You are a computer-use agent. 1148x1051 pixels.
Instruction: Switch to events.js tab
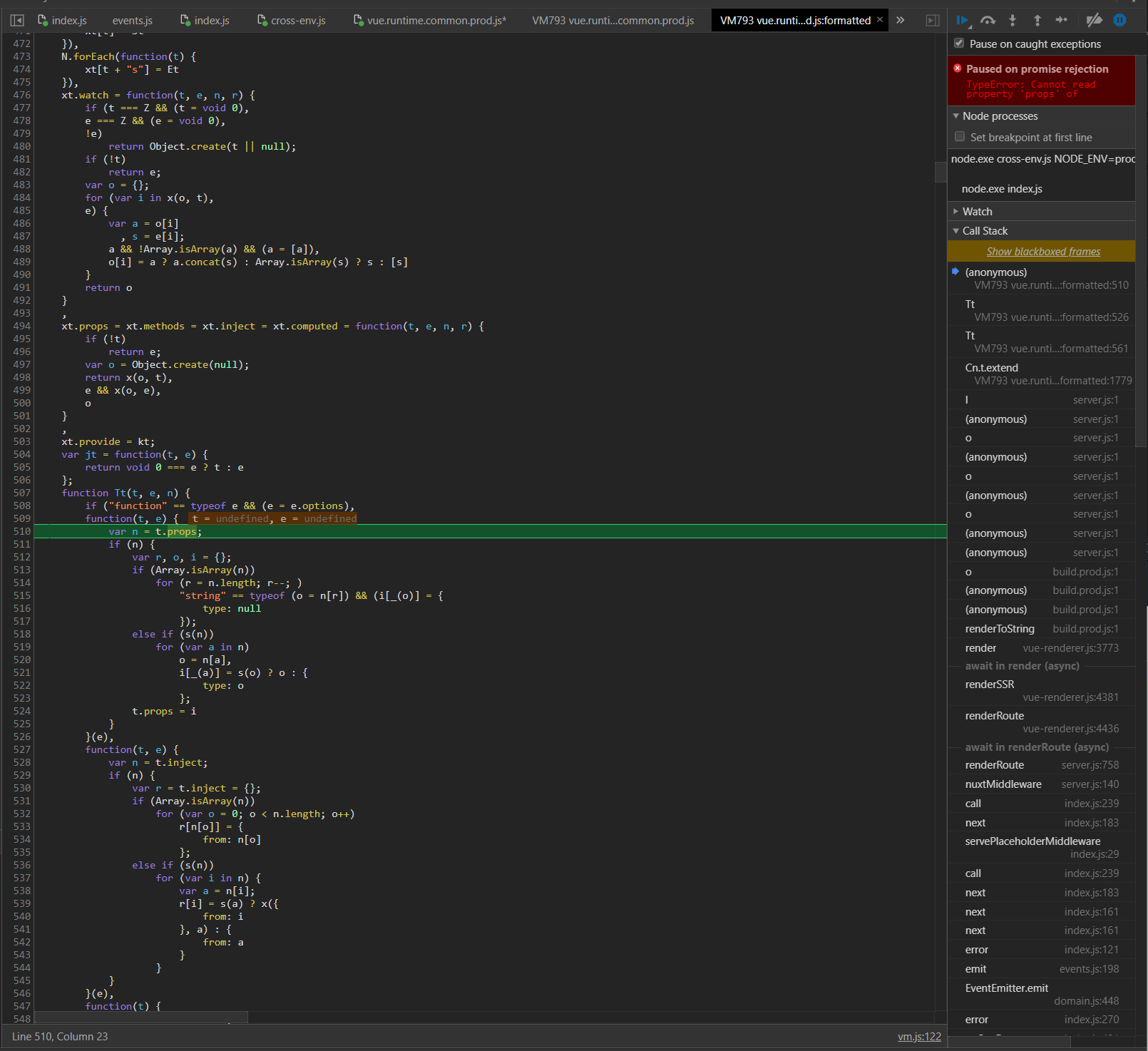pyautogui.click(x=133, y=21)
